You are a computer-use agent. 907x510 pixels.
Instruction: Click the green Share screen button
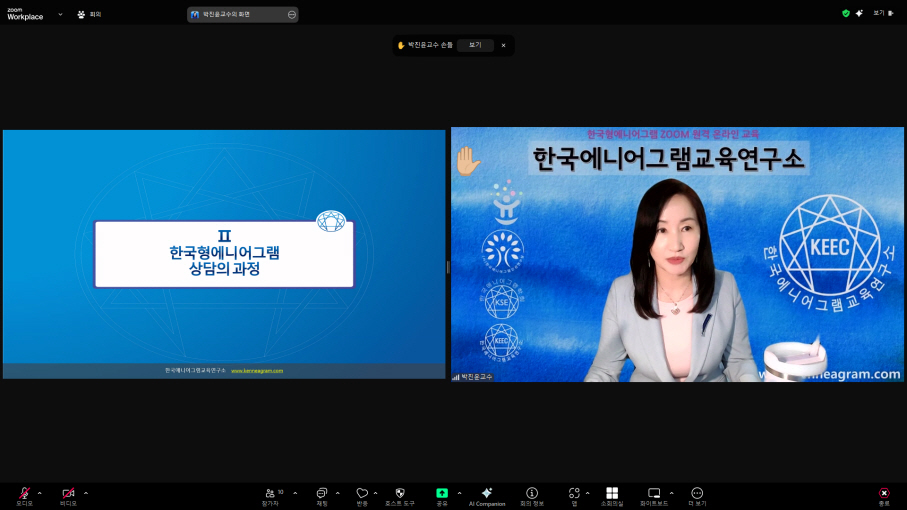(x=442, y=496)
